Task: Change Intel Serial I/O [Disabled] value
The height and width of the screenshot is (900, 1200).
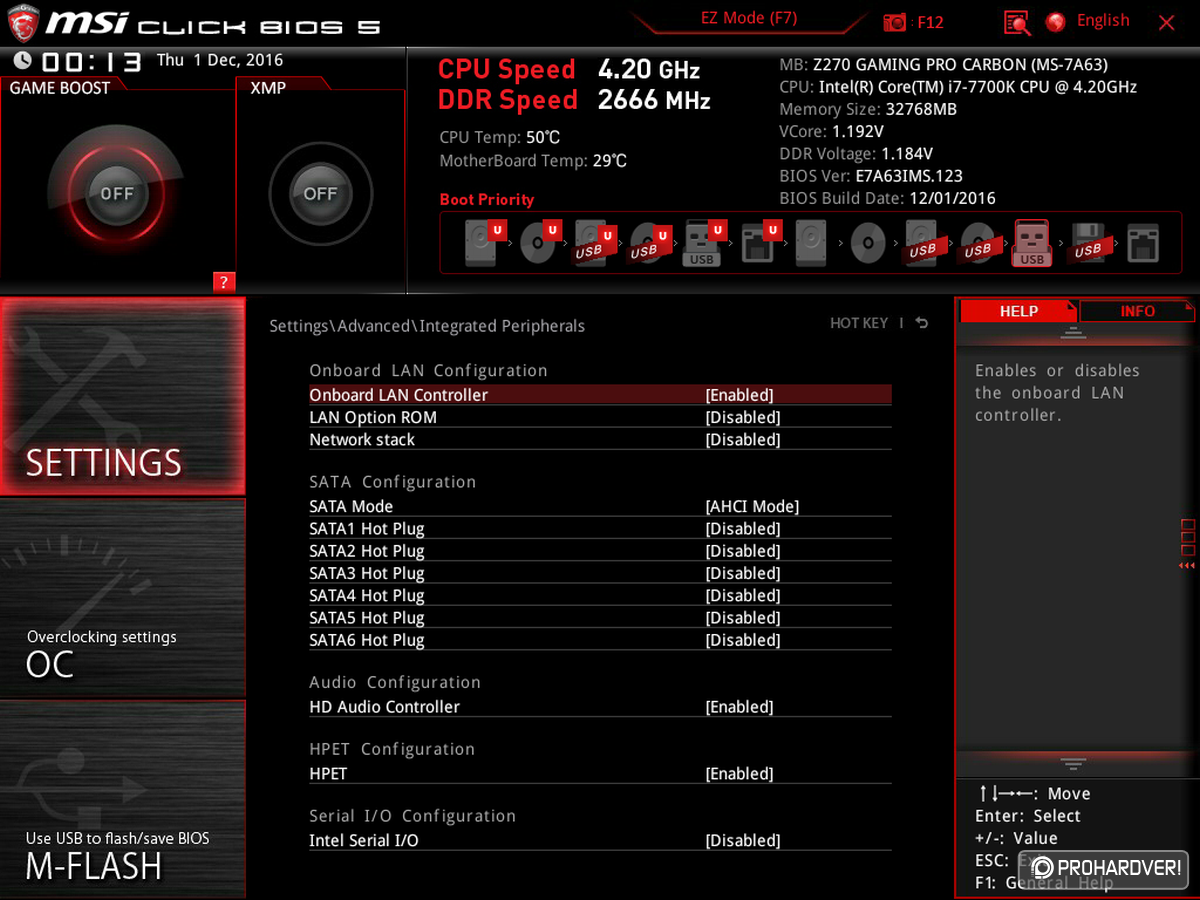Action: (743, 841)
